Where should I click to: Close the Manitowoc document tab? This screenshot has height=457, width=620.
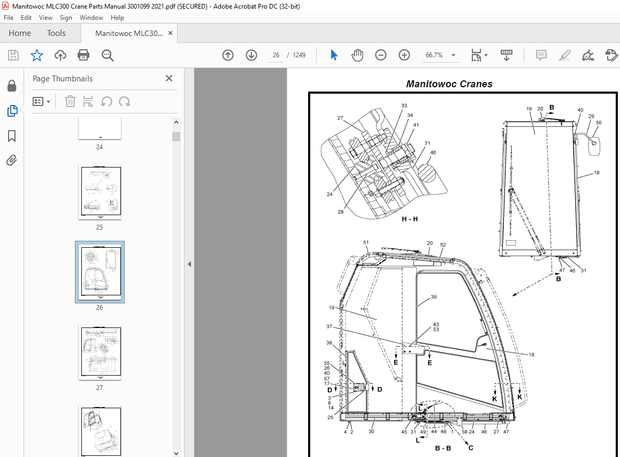170,33
